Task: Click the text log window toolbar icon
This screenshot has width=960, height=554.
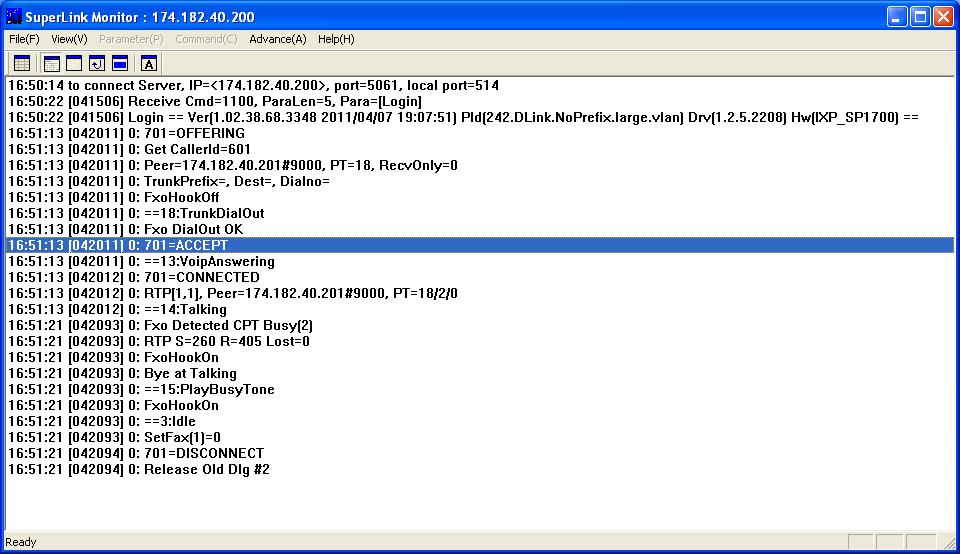Action: tap(51, 63)
